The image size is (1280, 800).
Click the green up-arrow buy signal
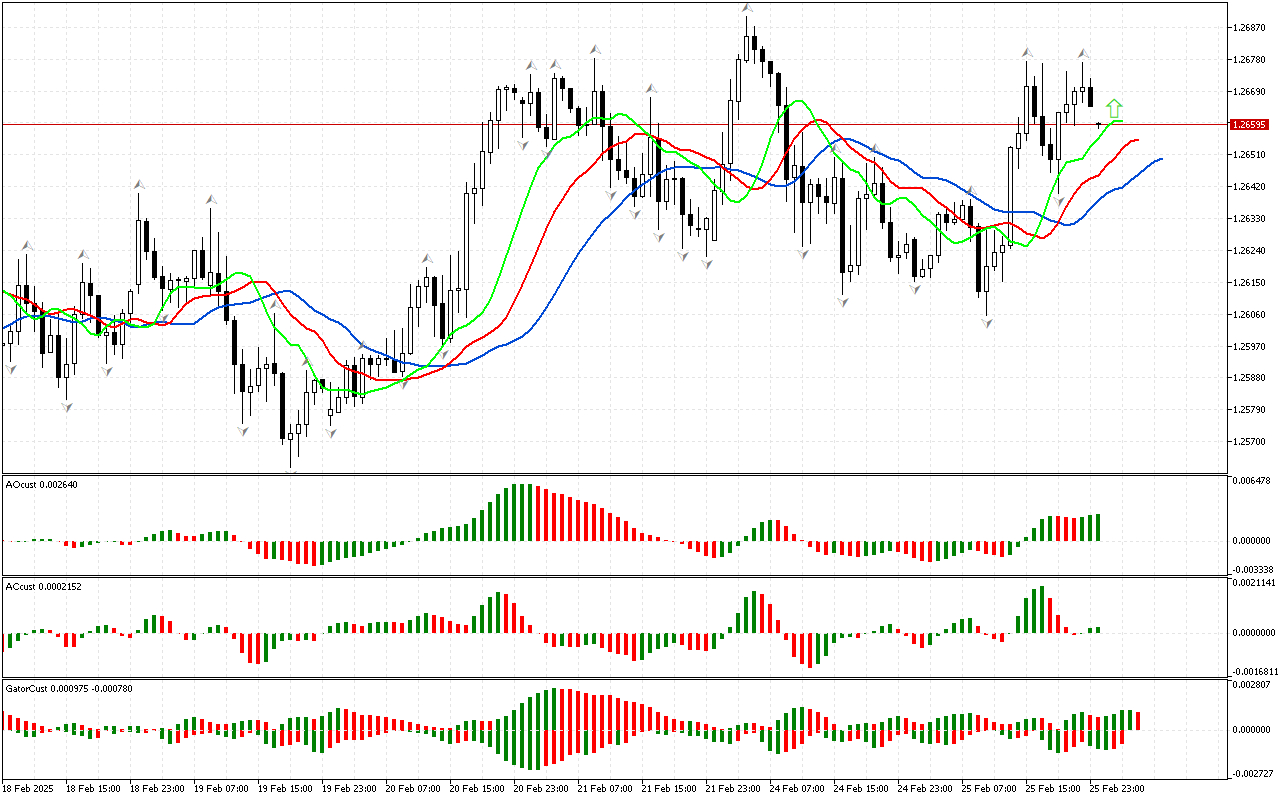tap(1114, 109)
